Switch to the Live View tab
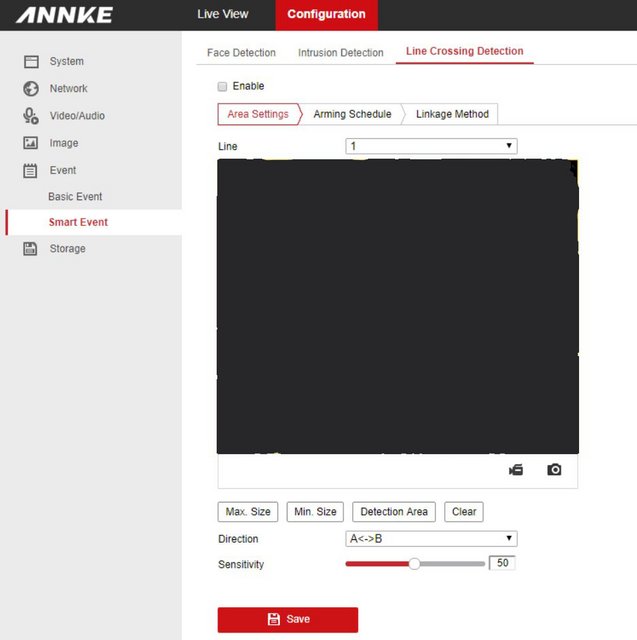This screenshot has height=640, width=637. coord(223,14)
